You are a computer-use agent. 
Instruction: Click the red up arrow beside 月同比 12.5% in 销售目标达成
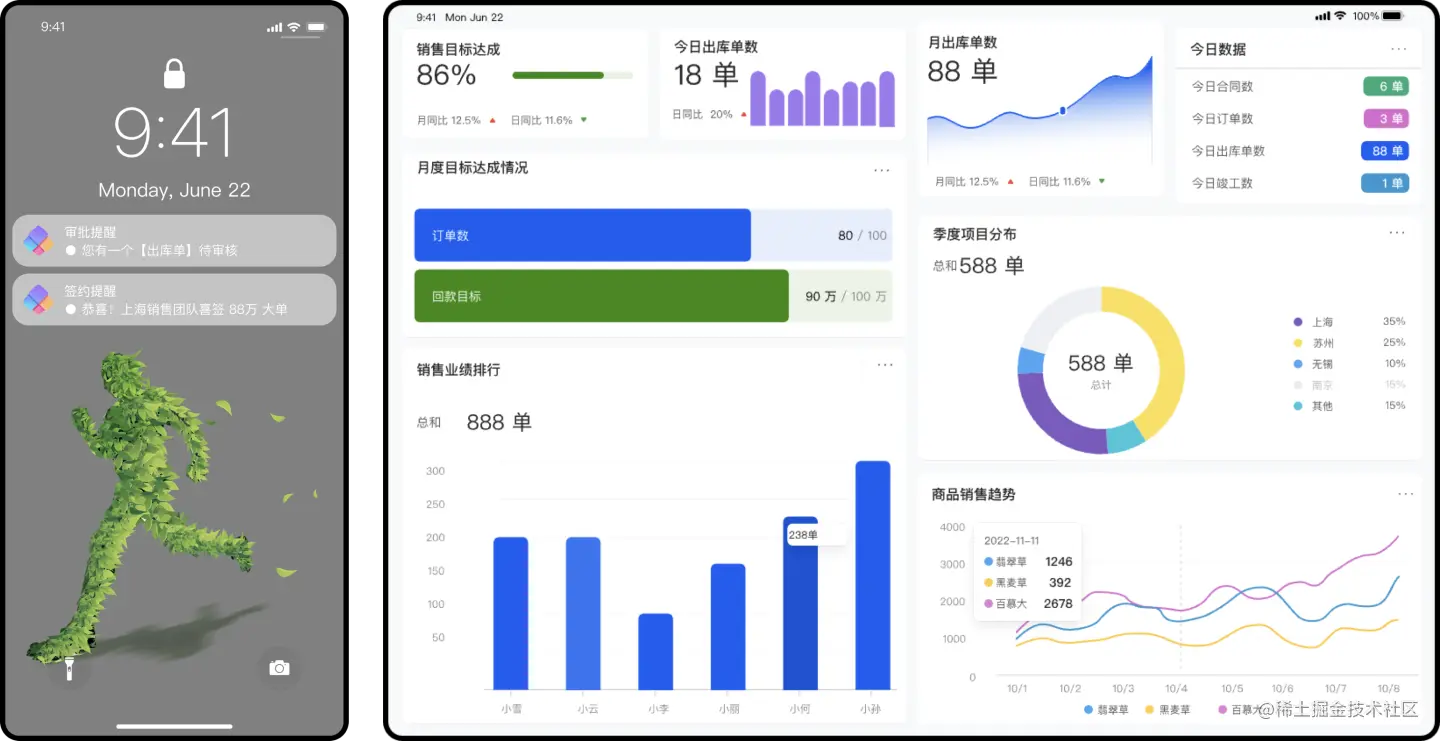(x=492, y=120)
